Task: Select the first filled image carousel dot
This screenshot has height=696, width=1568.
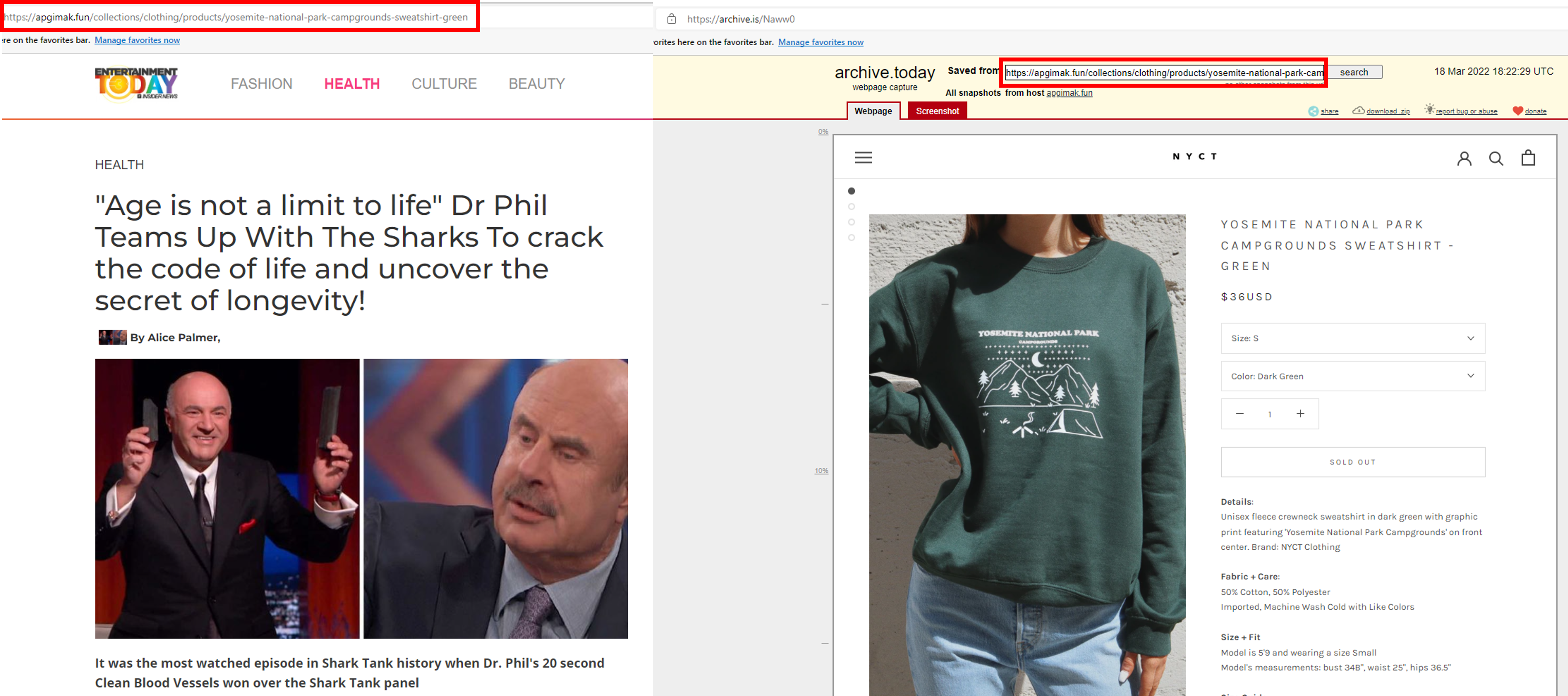Action: [x=851, y=191]
